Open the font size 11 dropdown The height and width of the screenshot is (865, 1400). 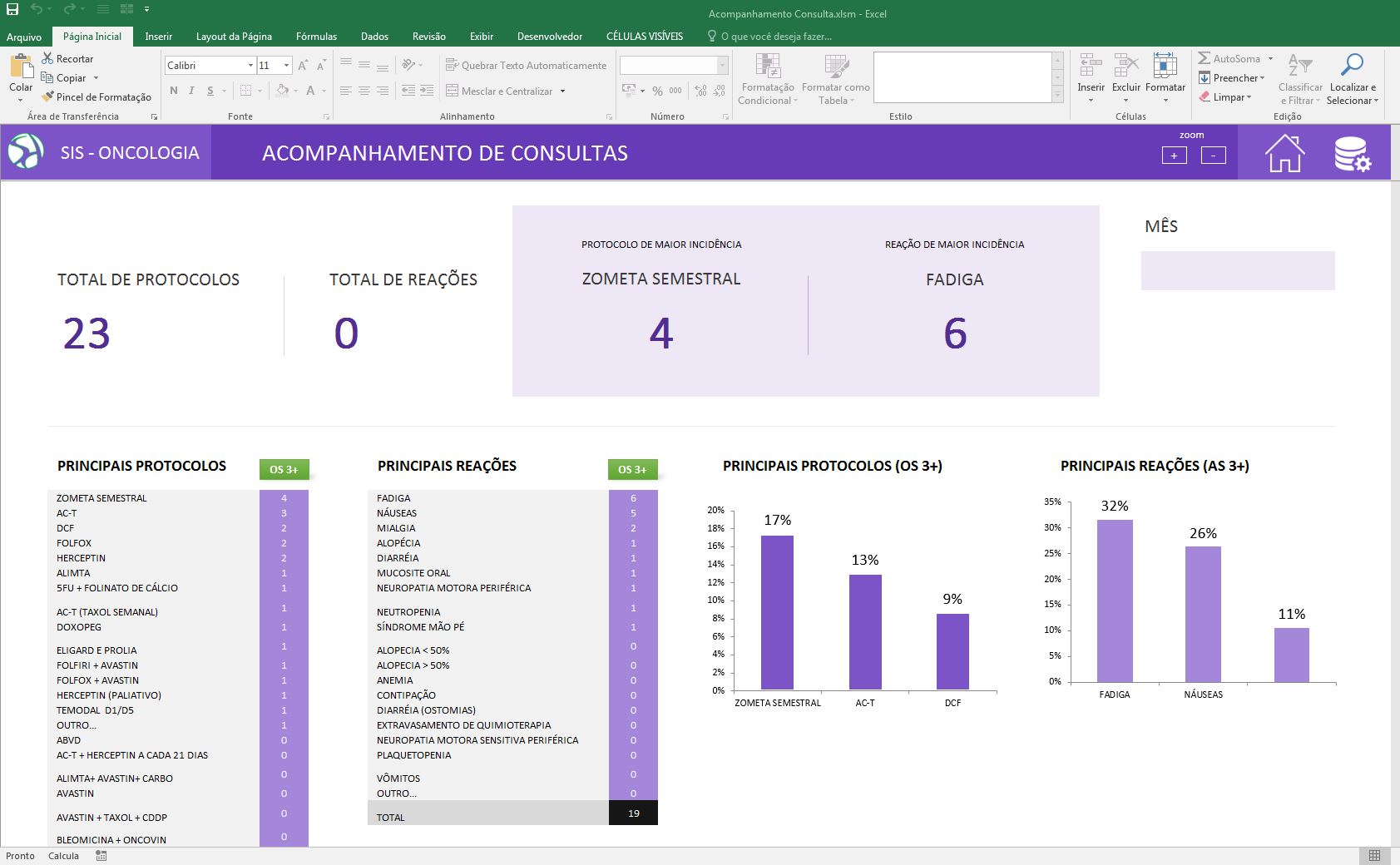[x=286, y=65]
